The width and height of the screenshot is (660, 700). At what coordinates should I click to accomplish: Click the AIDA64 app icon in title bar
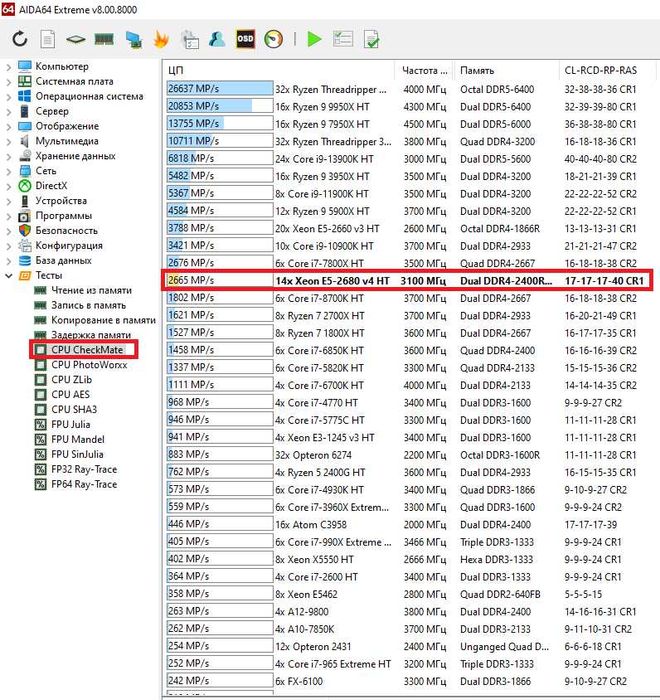click(x=8, y=9)
